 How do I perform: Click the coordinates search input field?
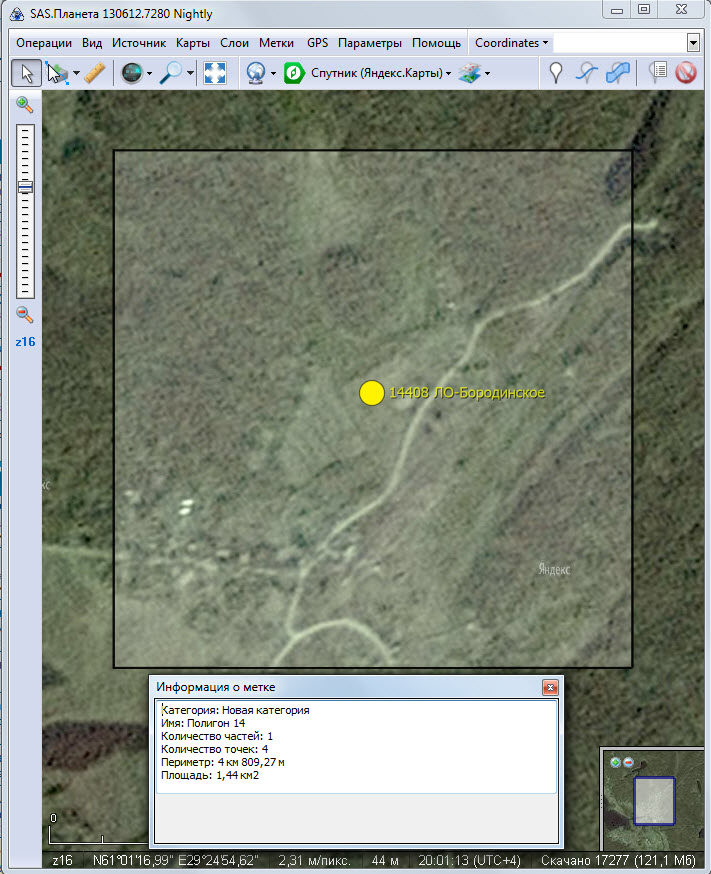click(x=620, y=43)
